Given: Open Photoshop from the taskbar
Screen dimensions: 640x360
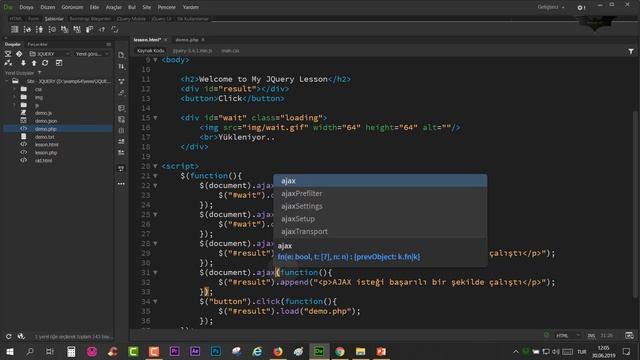Looking at the screenshot, I should click(x=216, y=351).
